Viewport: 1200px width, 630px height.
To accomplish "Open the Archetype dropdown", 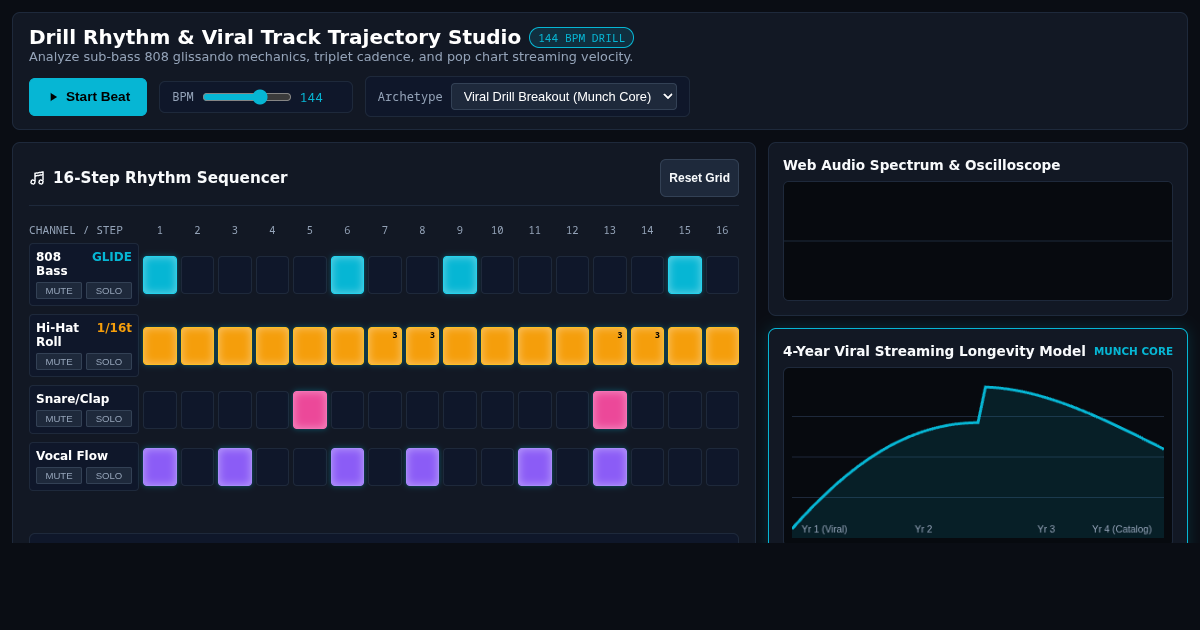I will pyautogui.click(x=564, y=97).
